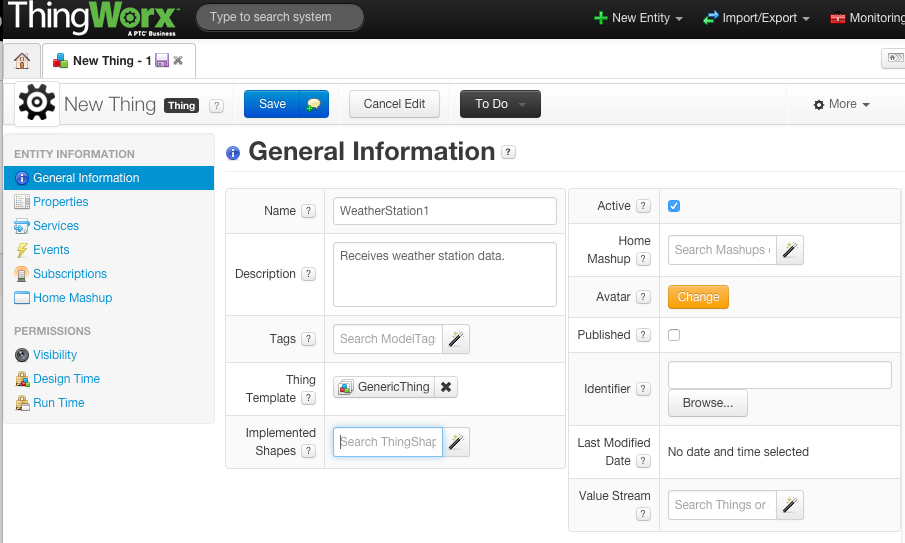Screen dimensions: 905x543
Task: Open the New Entity dropdown
Action: (x=638, y=18)
